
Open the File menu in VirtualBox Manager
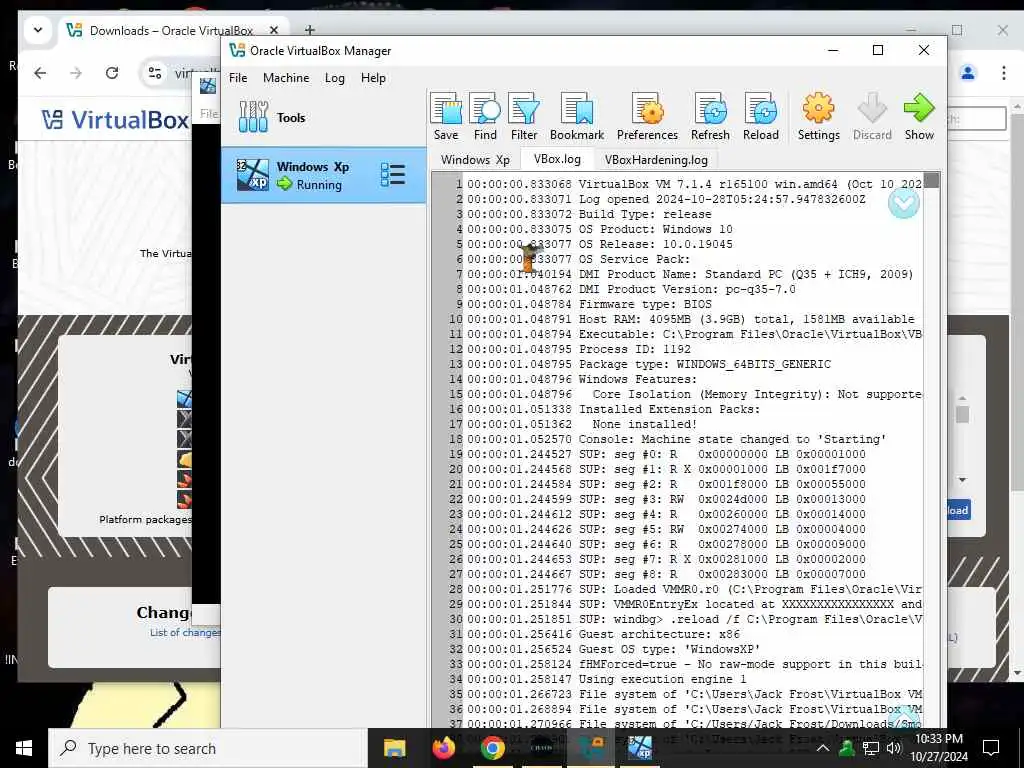tap(238, 78)
